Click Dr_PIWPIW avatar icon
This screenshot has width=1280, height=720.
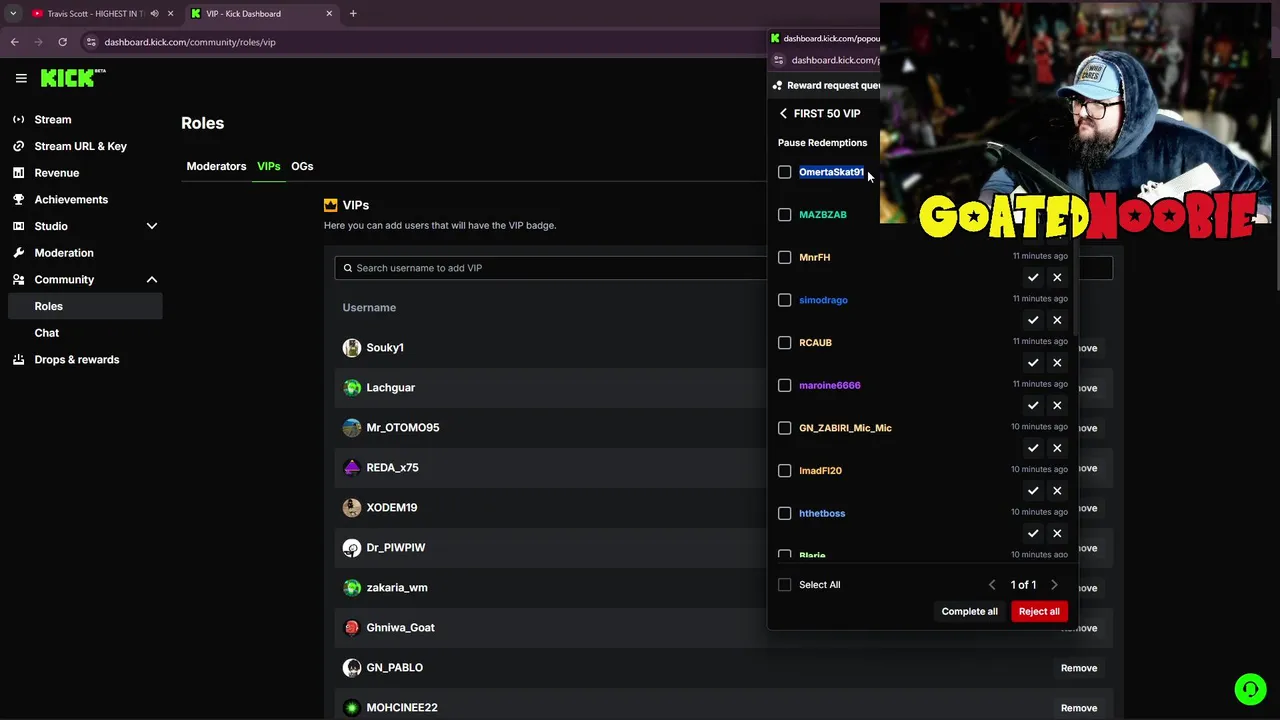pyautogui.click(x=352, y=548)
